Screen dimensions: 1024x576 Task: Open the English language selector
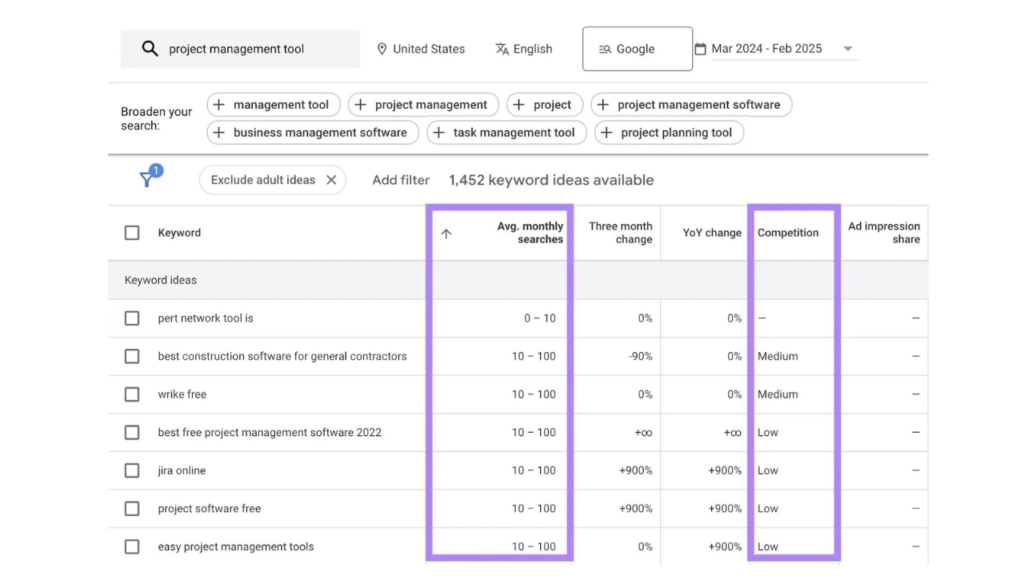524,49
